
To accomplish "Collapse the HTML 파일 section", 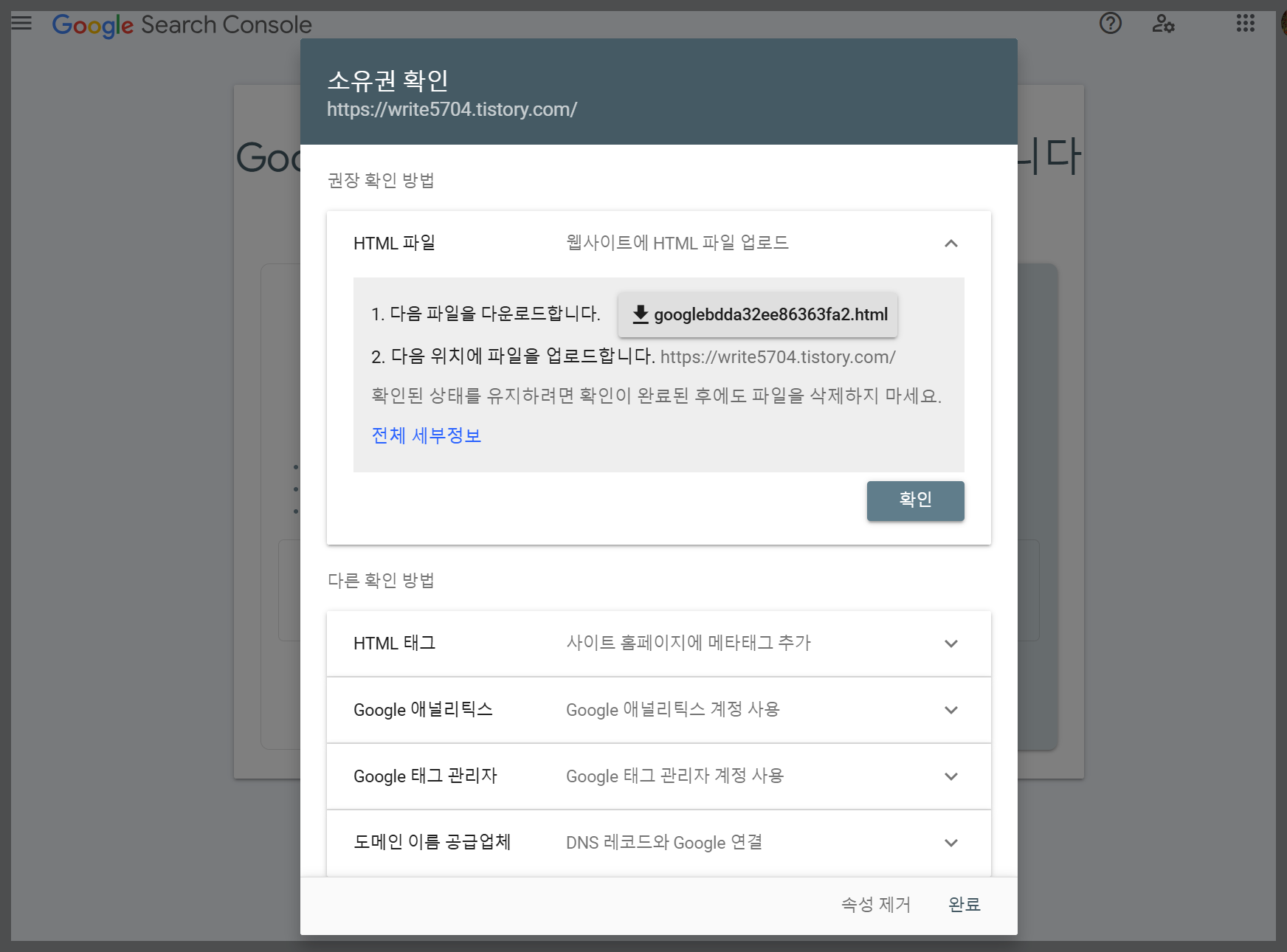I will click(x=951, y=244).
